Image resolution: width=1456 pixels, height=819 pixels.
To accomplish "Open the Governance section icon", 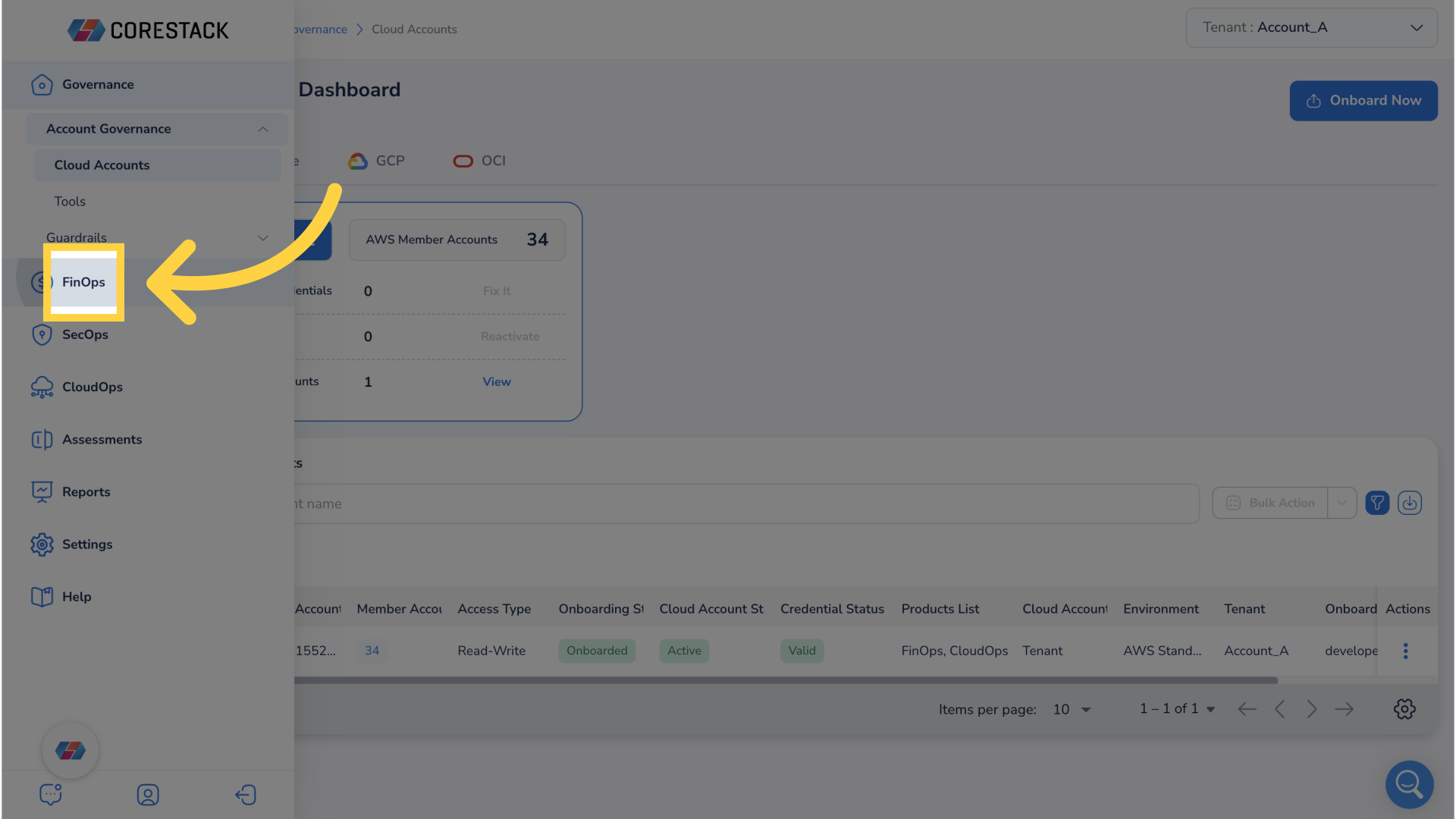I will 42,85.
